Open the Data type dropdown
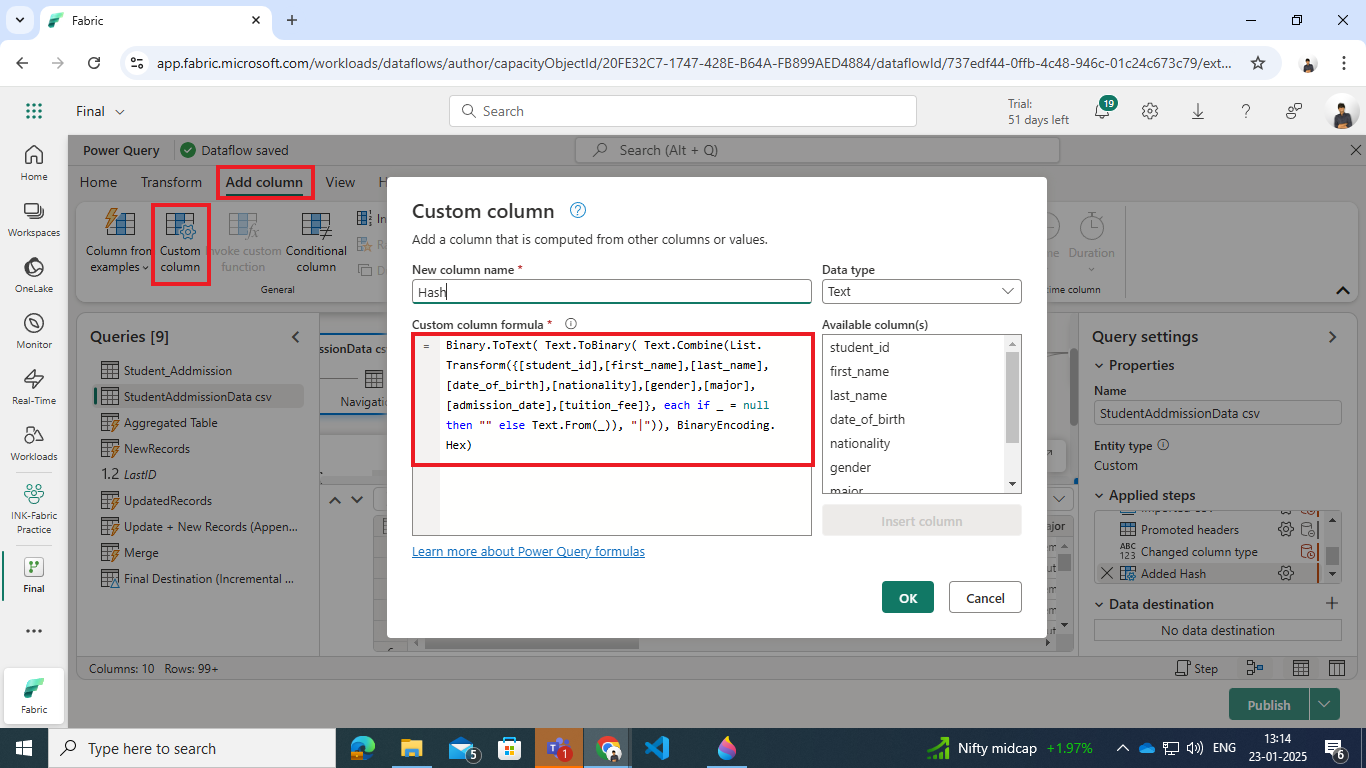 click(x=921, y=291)
